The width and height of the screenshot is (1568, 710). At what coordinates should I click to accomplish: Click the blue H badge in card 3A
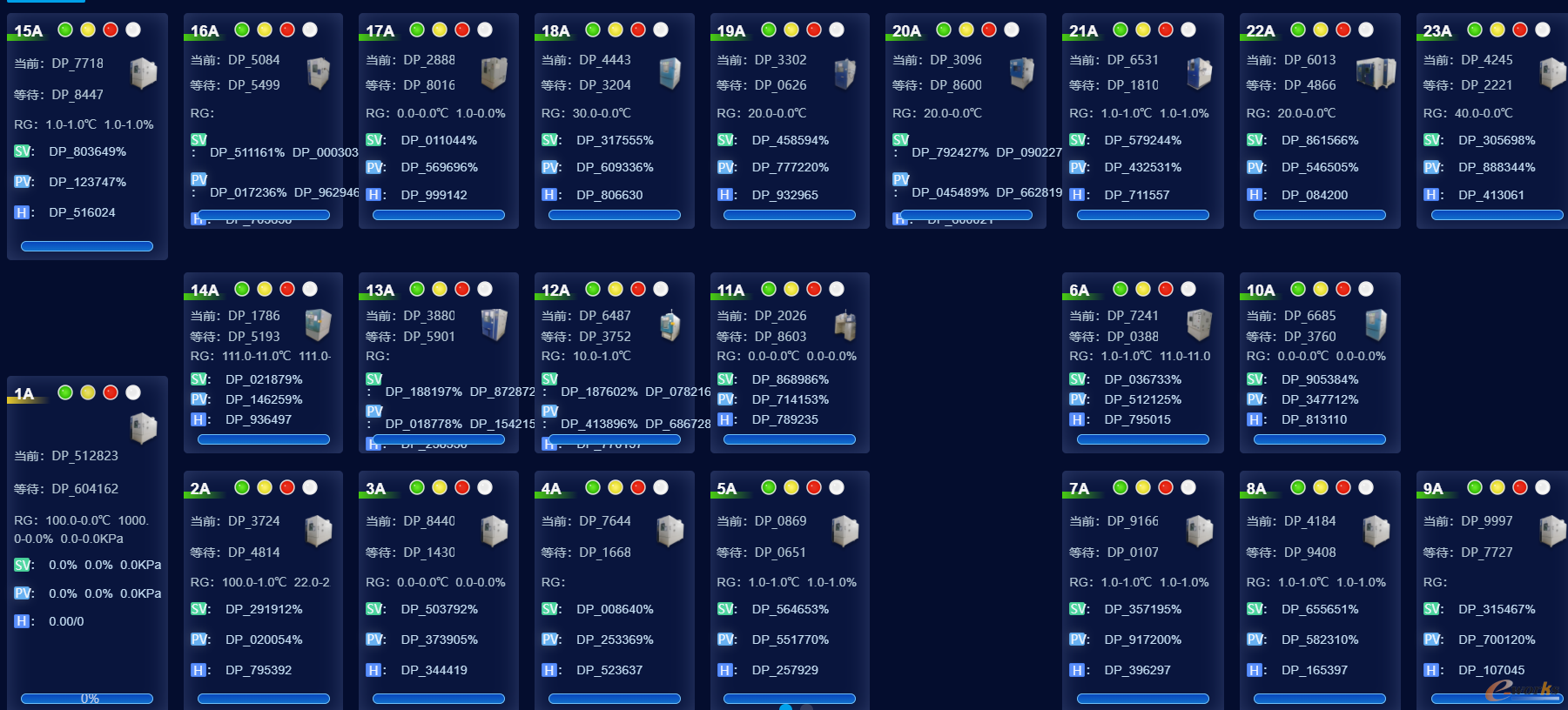[x=373, y=670]
